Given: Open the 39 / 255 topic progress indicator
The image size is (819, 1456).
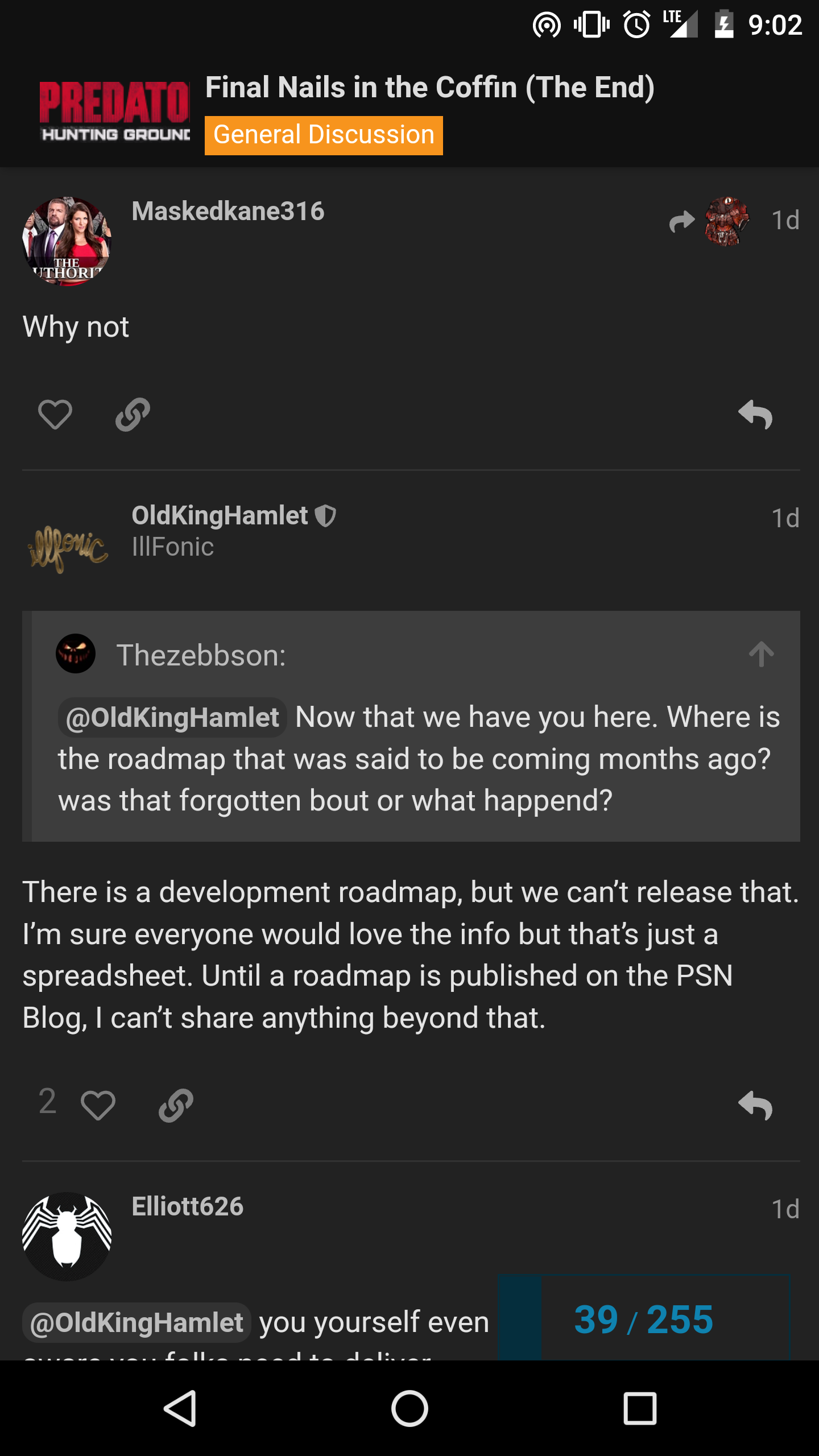Looking at the screenshot, I should click(643, 1319).
